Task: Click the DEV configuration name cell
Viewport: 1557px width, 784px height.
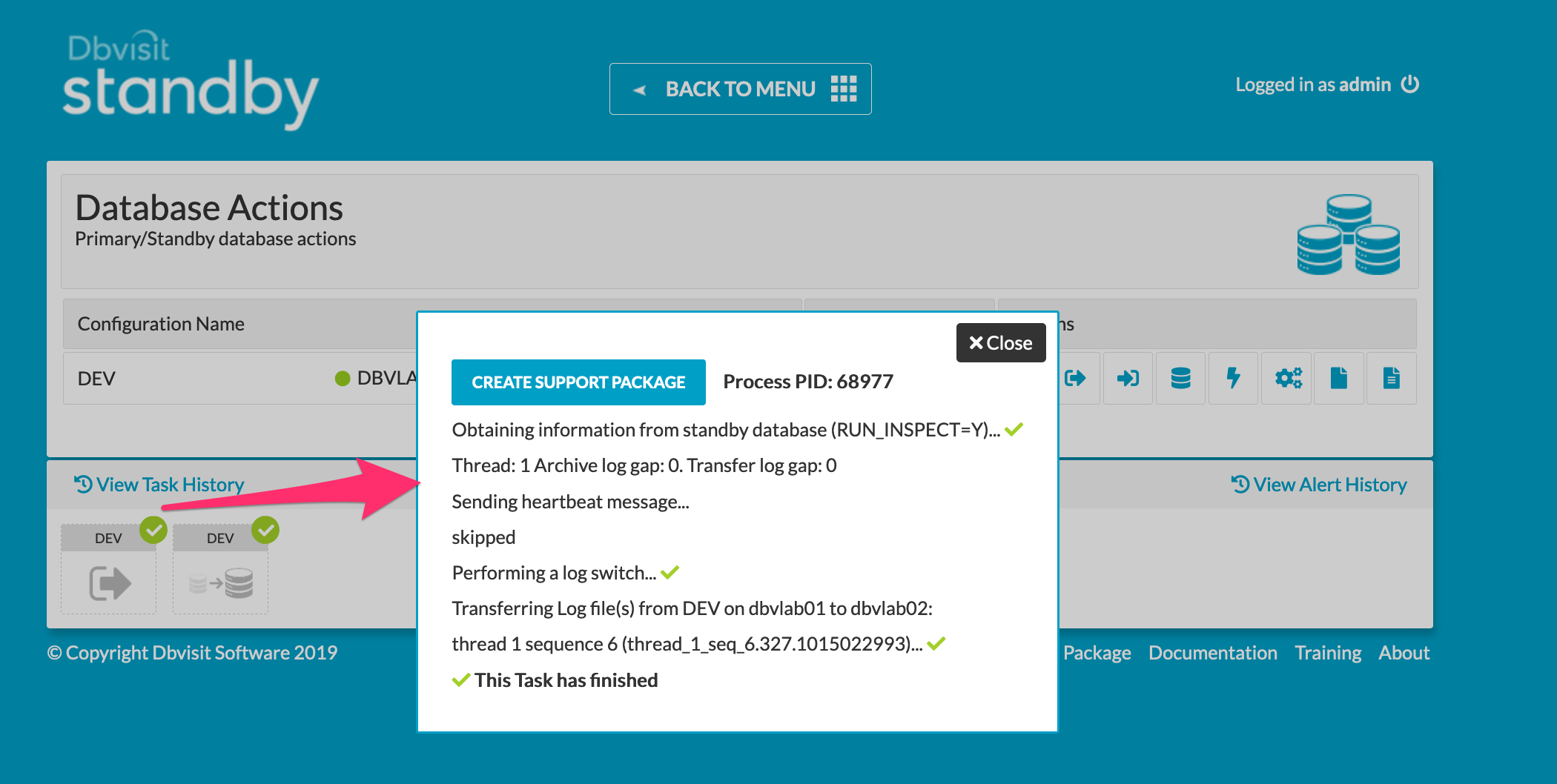Action: tap(96, 379)
